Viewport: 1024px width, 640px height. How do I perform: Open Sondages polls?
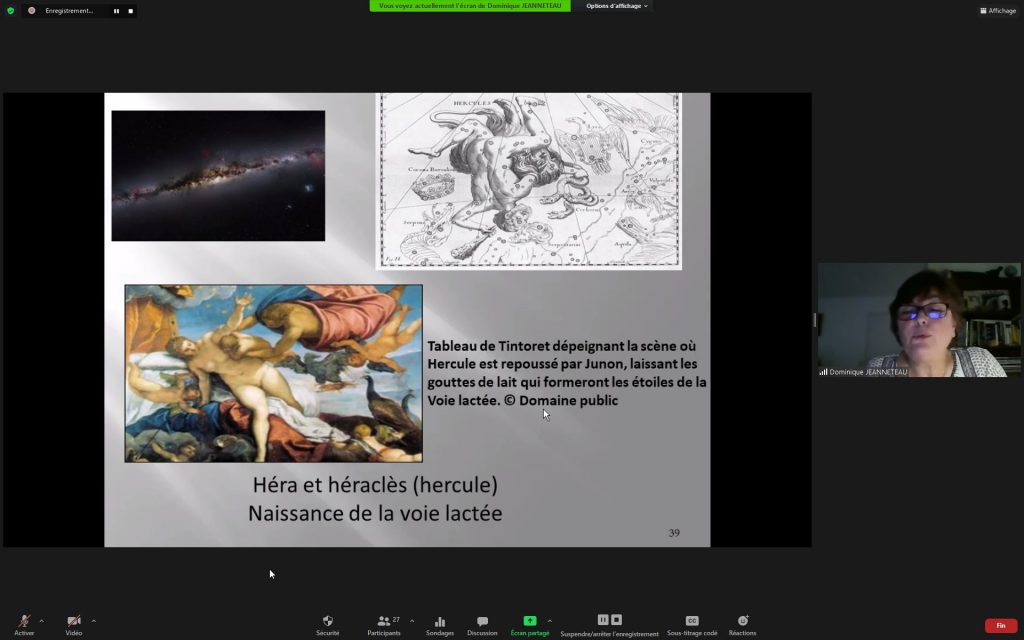(x=440, y=624)
